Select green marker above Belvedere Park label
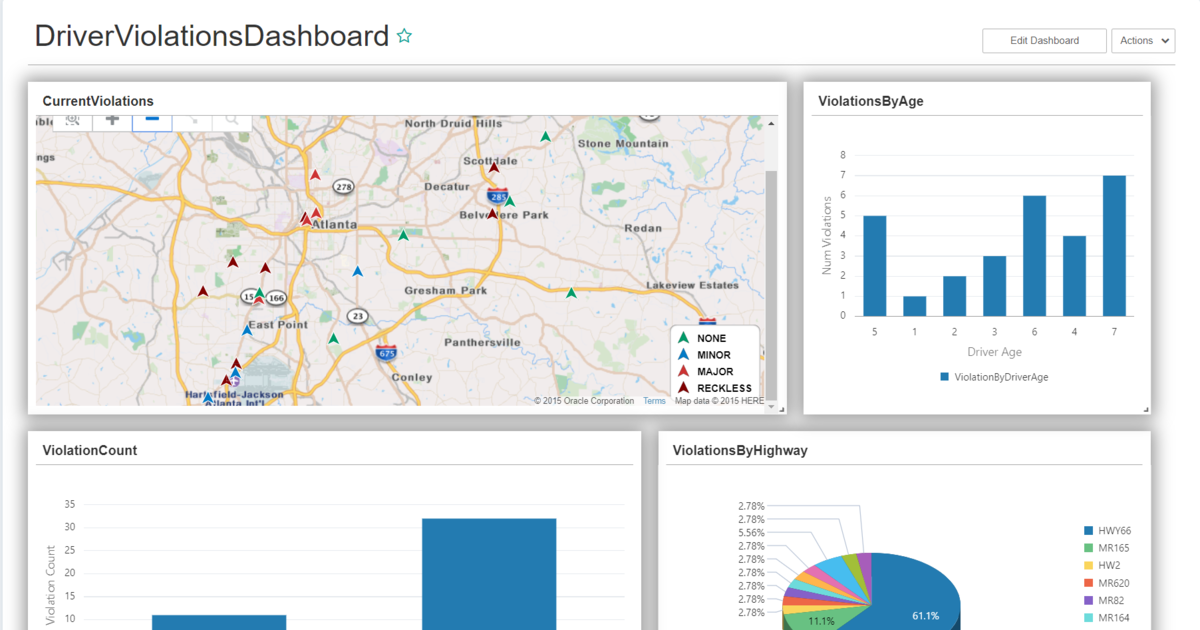 pyautogui.click(x=509, y=201)
